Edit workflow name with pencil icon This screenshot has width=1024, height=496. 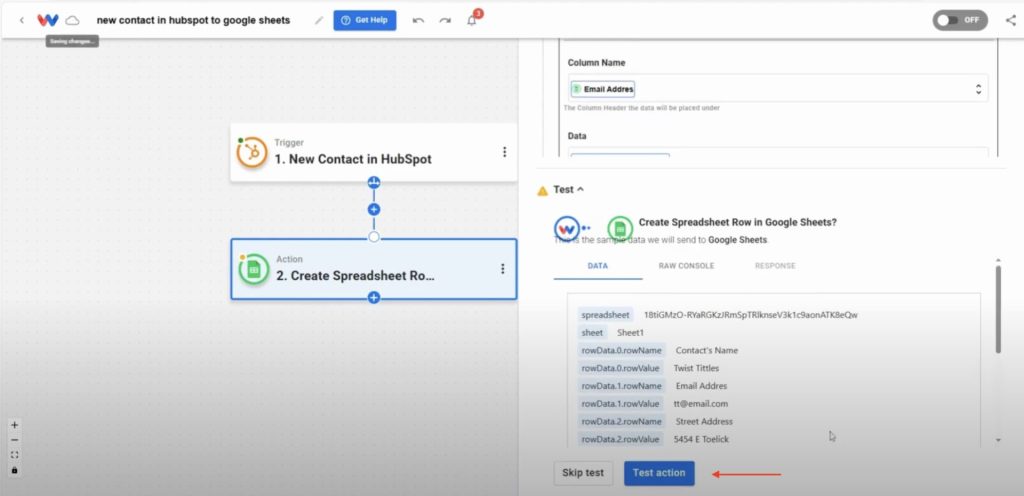[x=319, y=20]
